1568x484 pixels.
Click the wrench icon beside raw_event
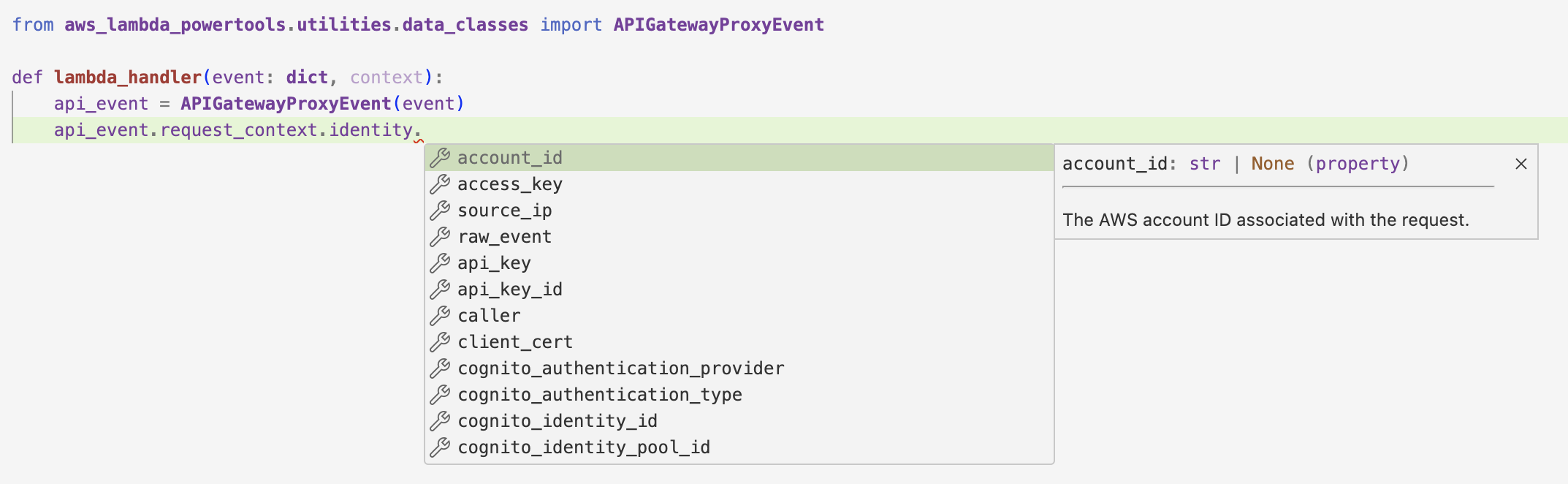(440, 236)
